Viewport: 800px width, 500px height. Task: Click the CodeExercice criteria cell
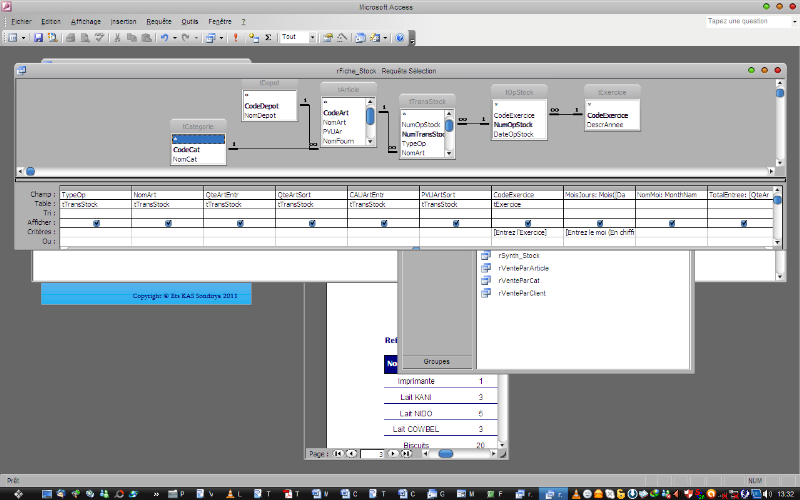(x=527, y=232)
